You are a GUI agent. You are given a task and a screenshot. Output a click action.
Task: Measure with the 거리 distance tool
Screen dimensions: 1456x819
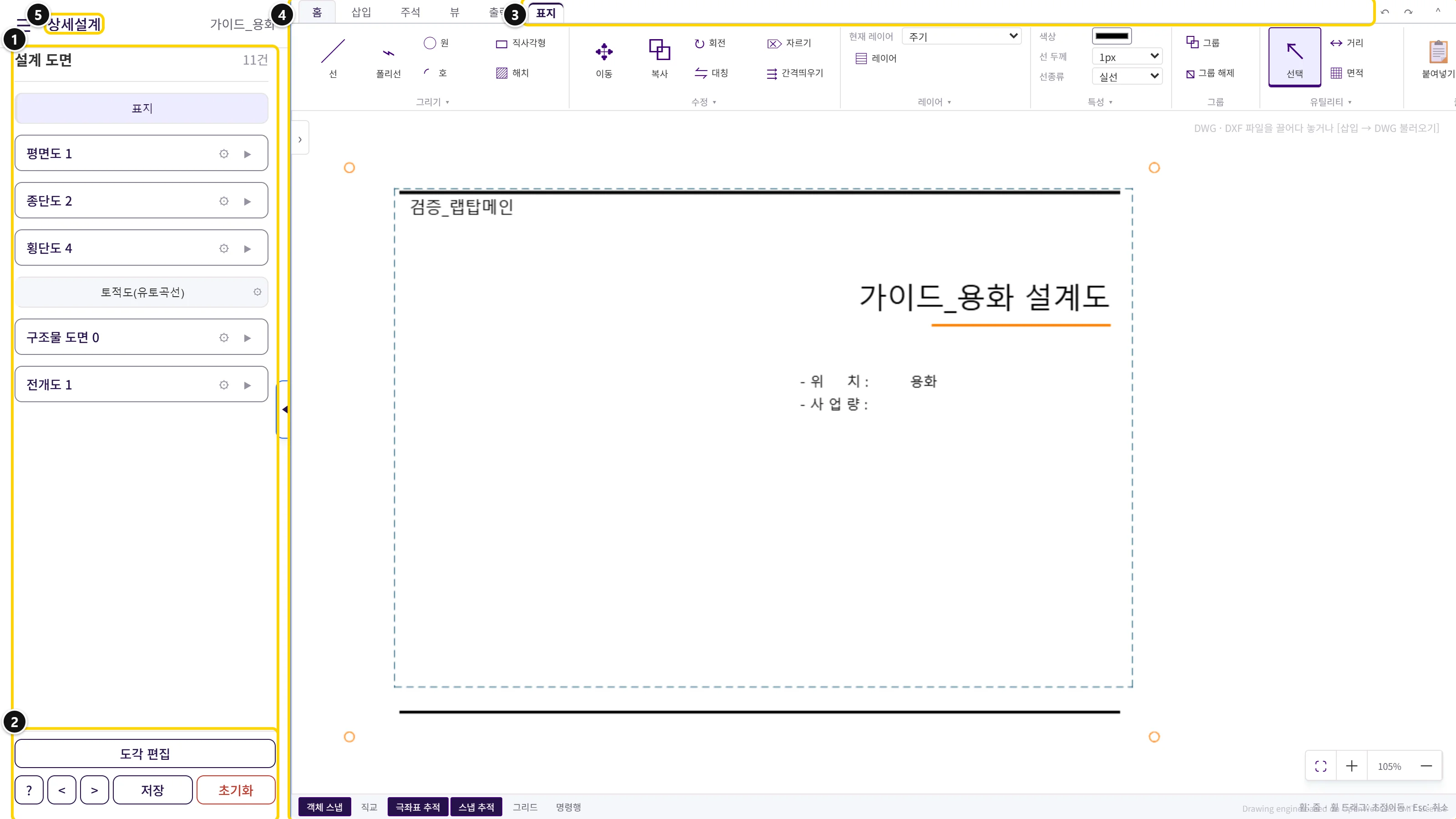pos(1346,43)
